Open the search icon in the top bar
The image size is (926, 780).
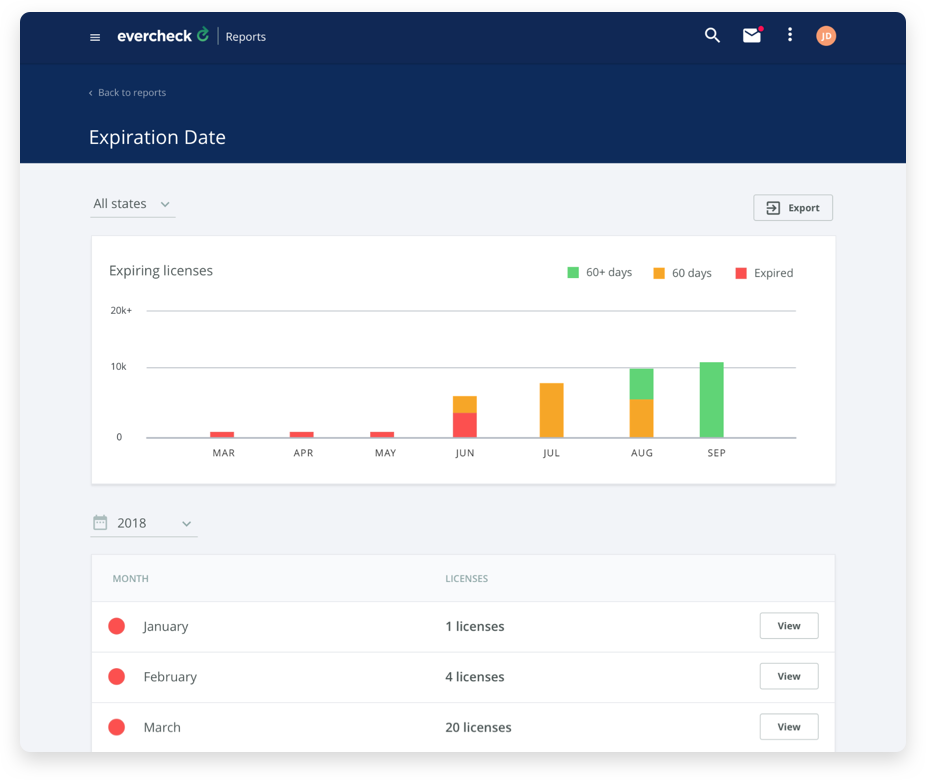click(x=712, y=35)
